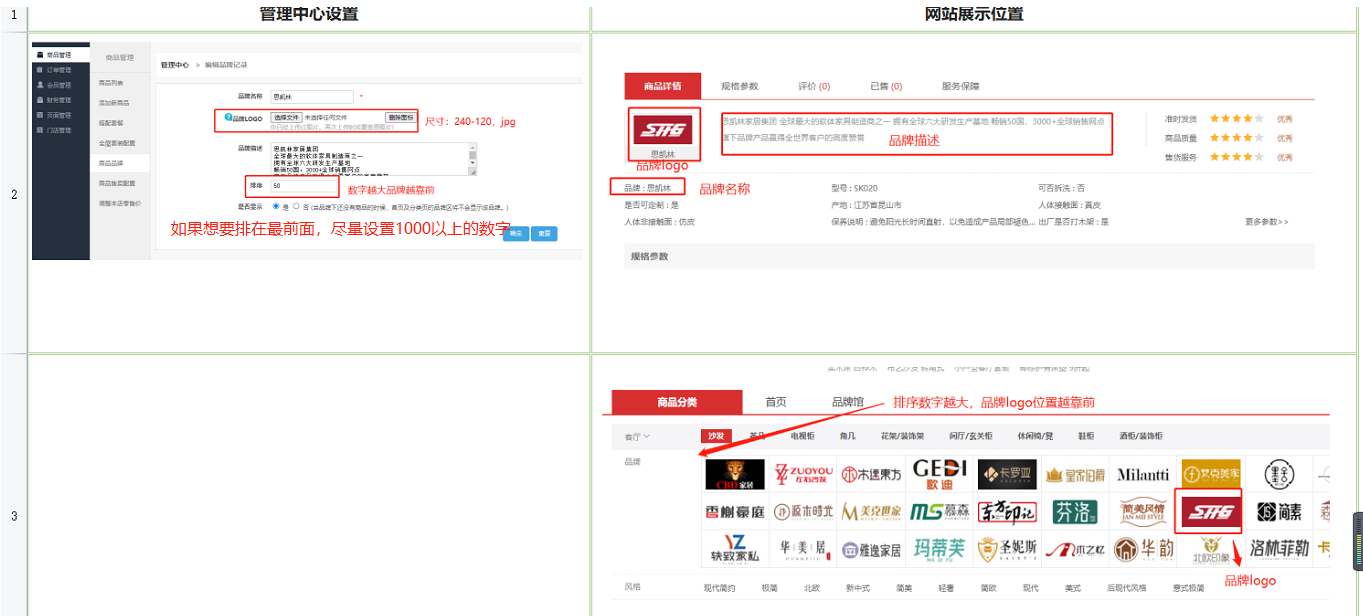Select 商品品牌 in the submenu list

pyautogui.click(x=111, y=162)
